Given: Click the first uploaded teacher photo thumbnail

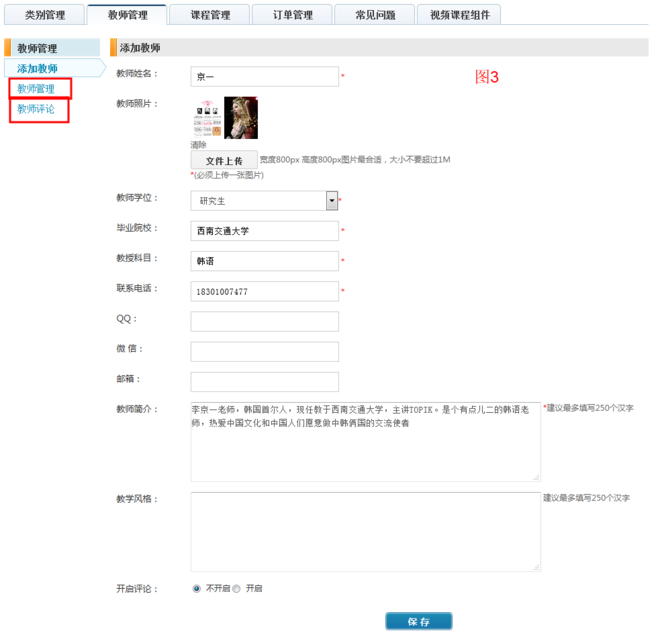Looking at the screenshot, I should click(x=205, y=118).
